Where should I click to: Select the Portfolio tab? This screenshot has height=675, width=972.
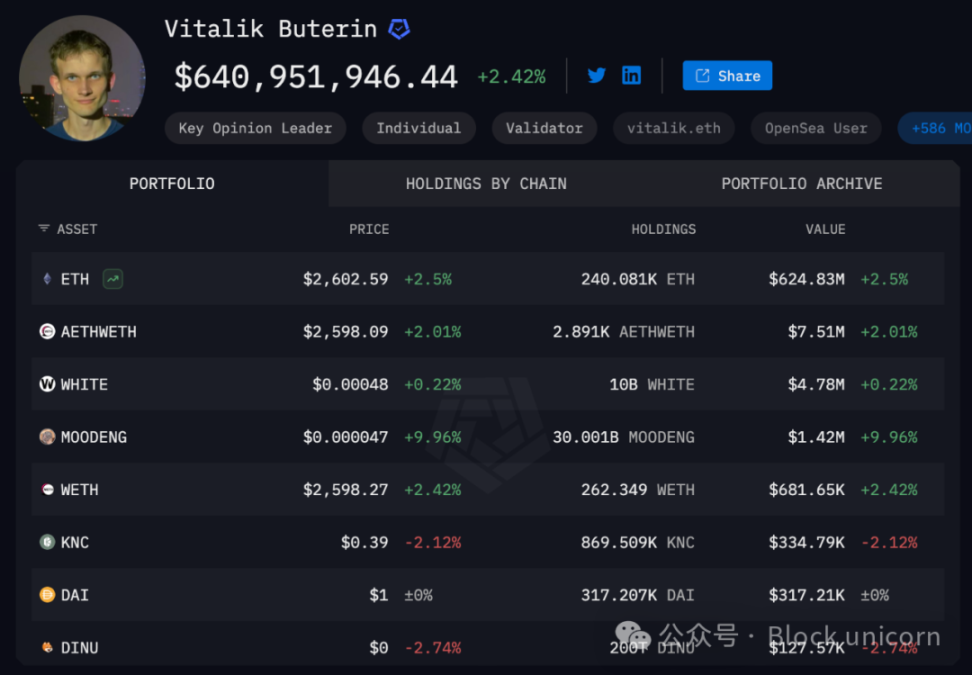coord(172,184)
